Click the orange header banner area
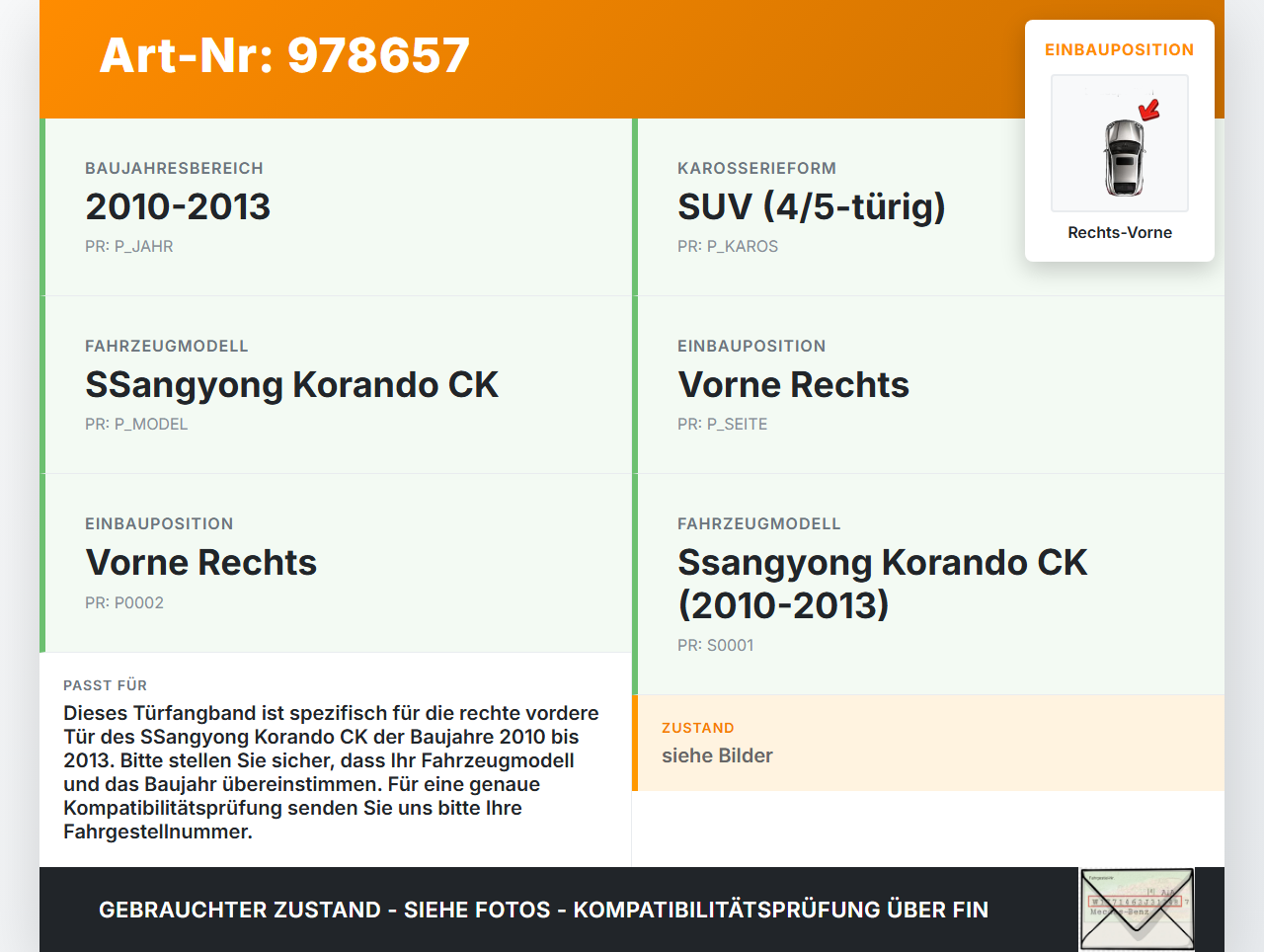 [x=592, y=54]
